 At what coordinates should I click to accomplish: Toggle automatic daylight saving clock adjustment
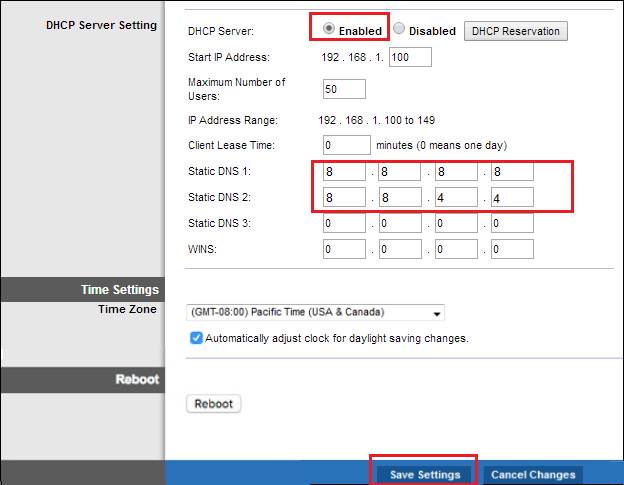196,338
